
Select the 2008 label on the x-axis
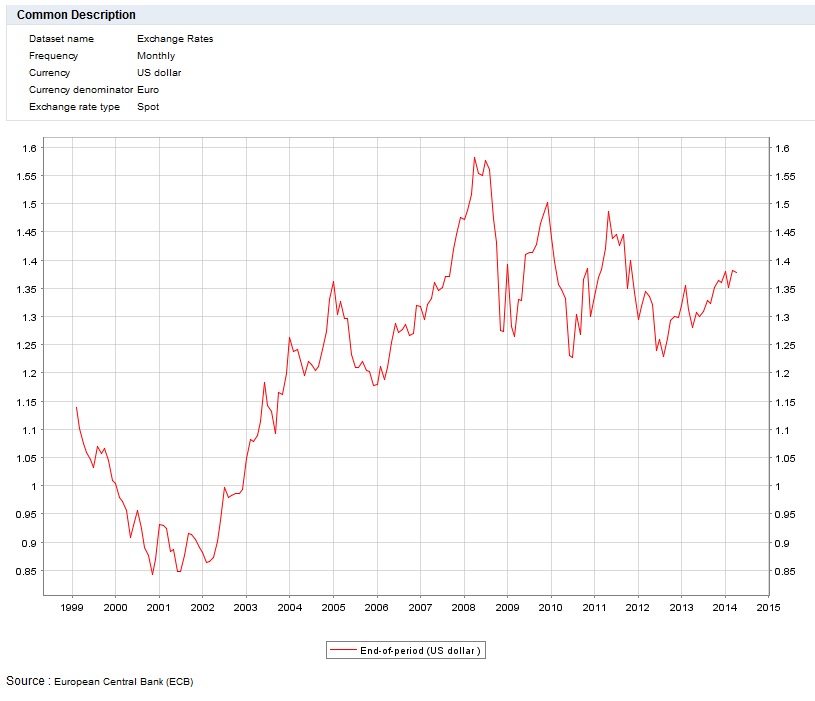(464, 607)
